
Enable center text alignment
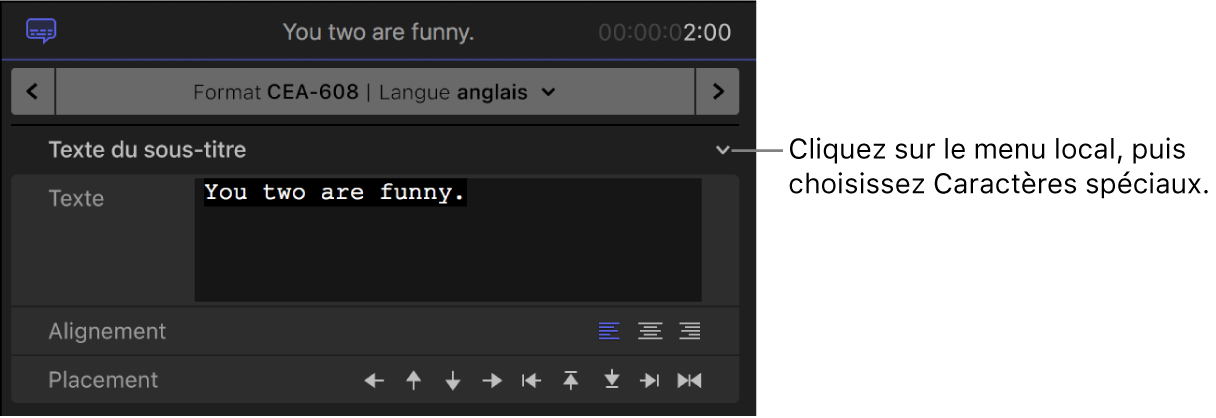tap(650, 331)
